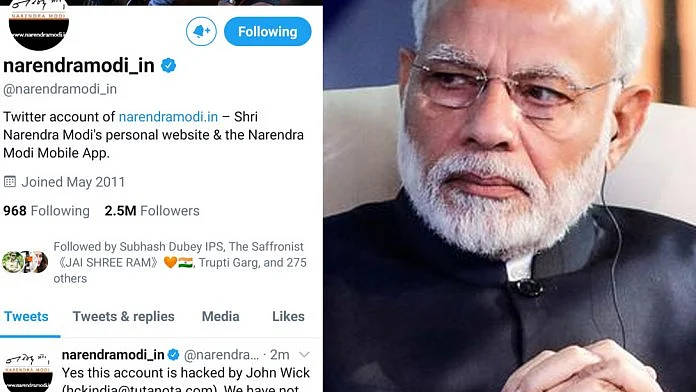This screenshot has width=696, height=392.
Task: Click the @narendramodi_in handle text
Action: tap(59, 89)
